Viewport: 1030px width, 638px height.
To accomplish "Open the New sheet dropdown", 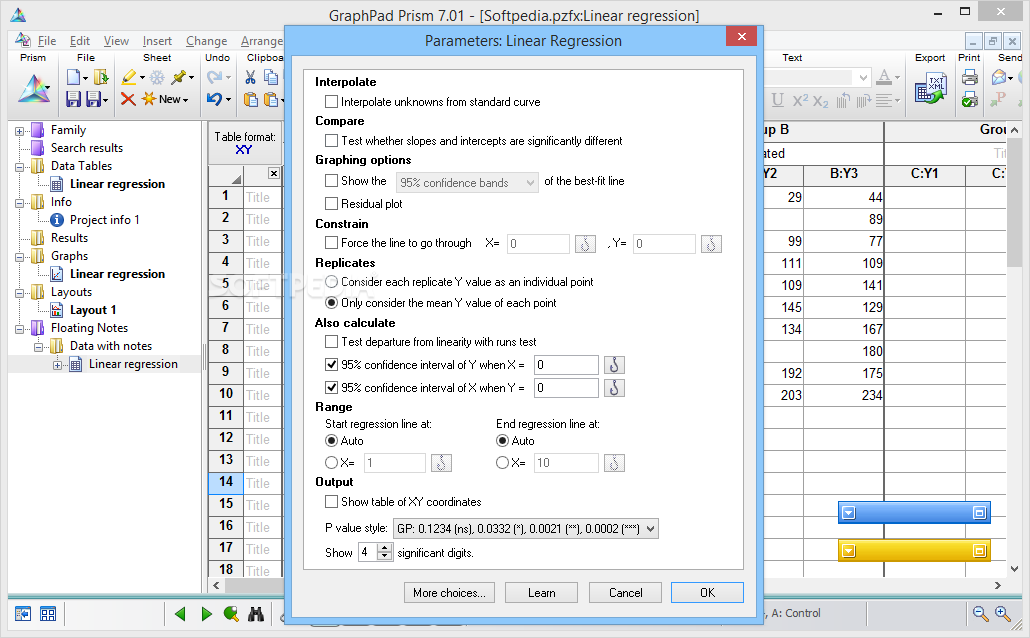I will tap(186, 100).
